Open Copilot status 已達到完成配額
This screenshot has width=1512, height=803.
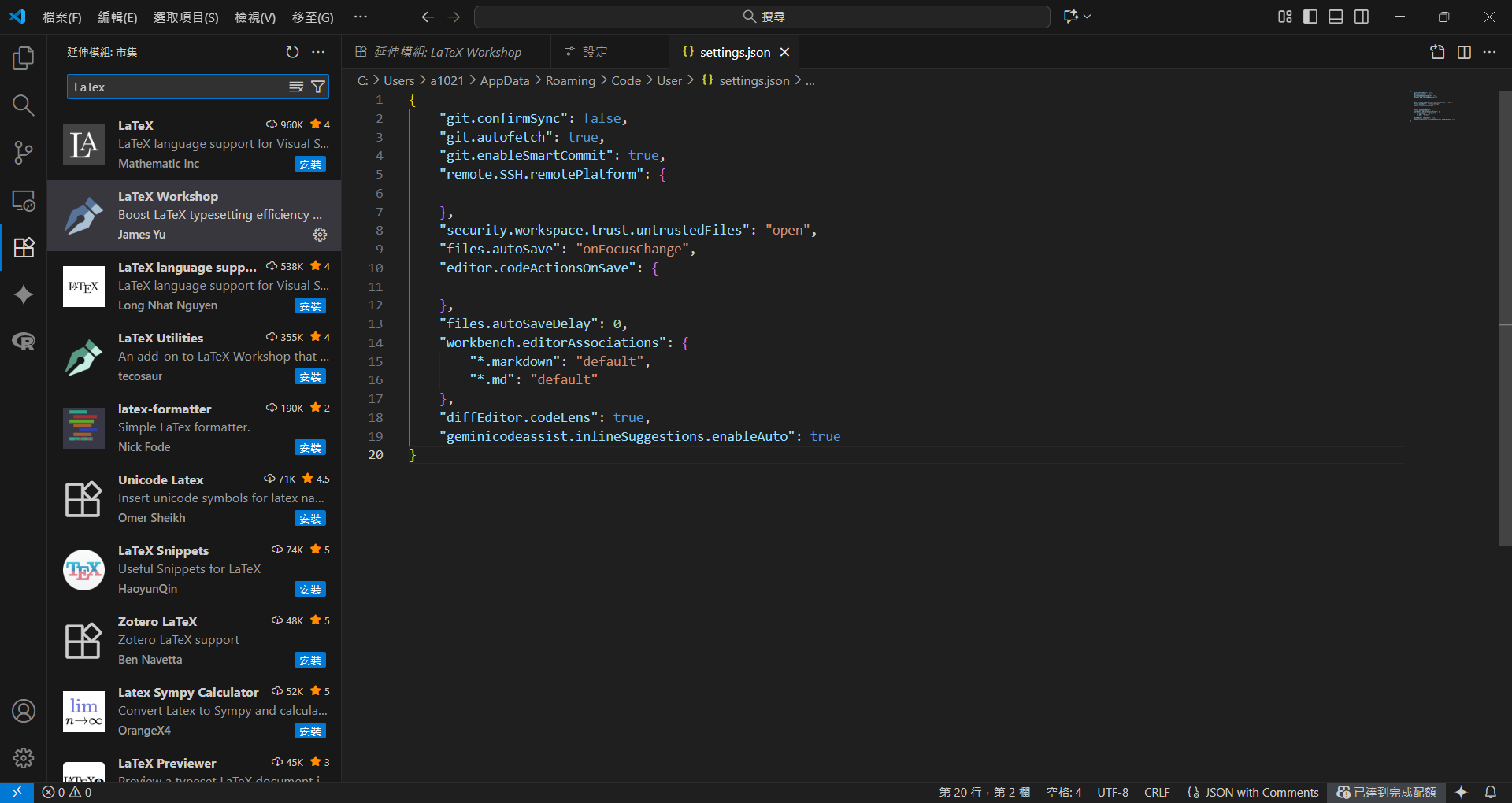pos(1387,792)
